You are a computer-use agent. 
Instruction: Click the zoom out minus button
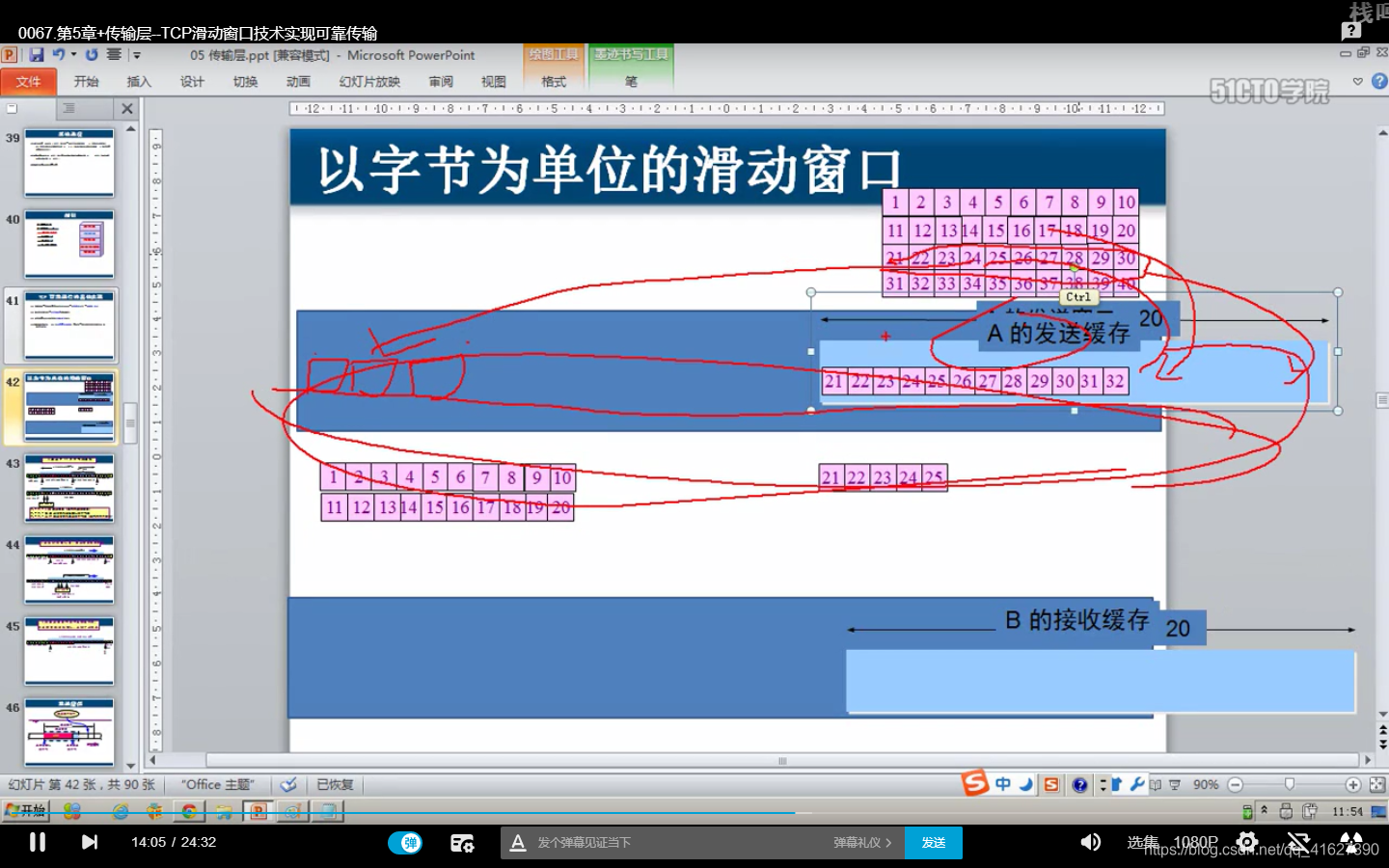pos(1236,785)
